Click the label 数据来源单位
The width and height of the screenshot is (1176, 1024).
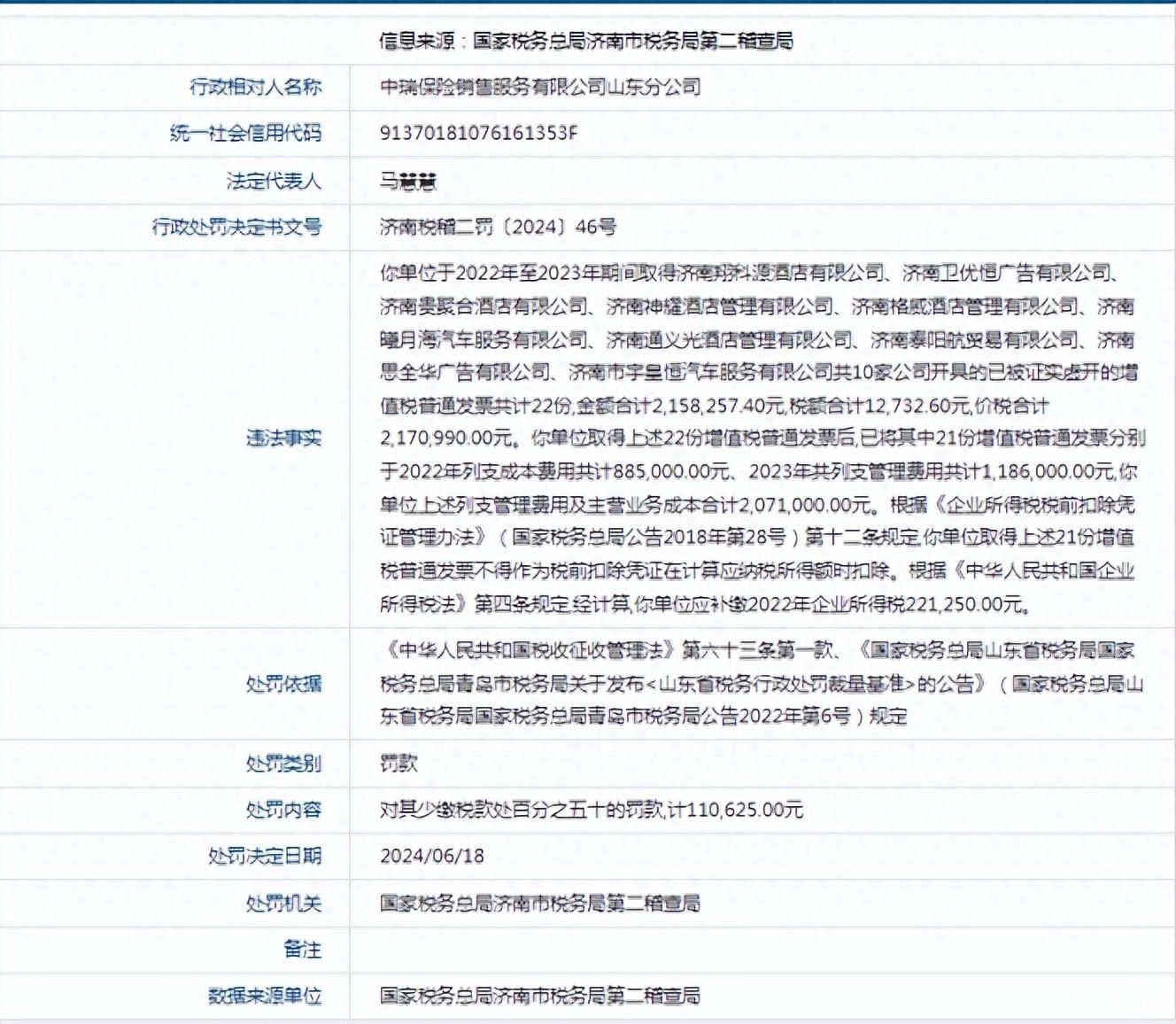[265, 997]
